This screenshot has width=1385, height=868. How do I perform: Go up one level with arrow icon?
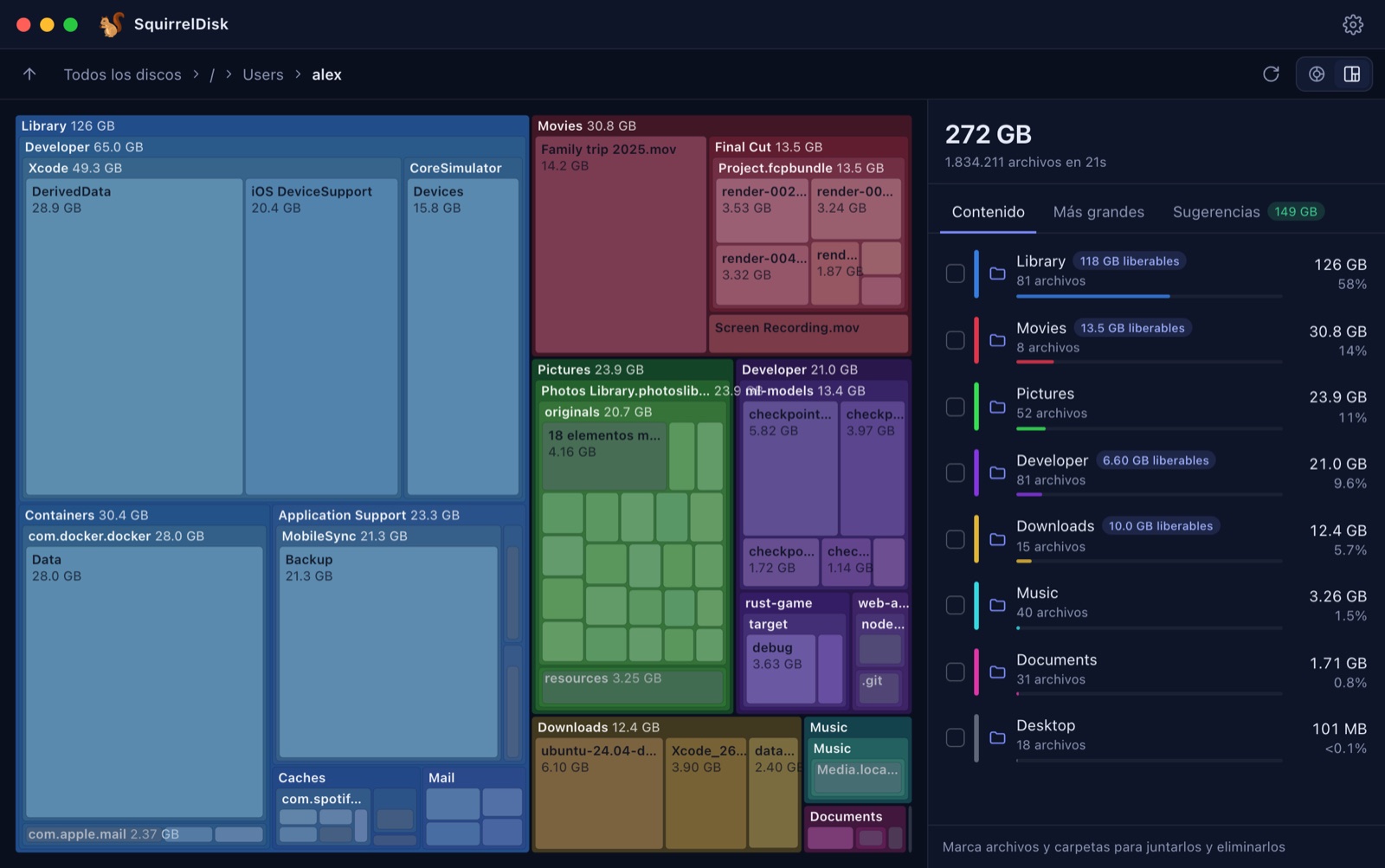[29, 74]
